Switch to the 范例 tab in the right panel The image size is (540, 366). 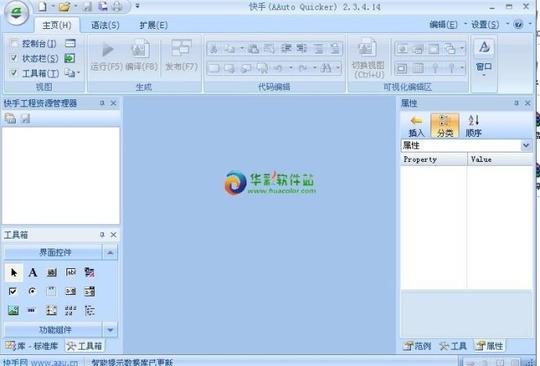coord(418,346)
